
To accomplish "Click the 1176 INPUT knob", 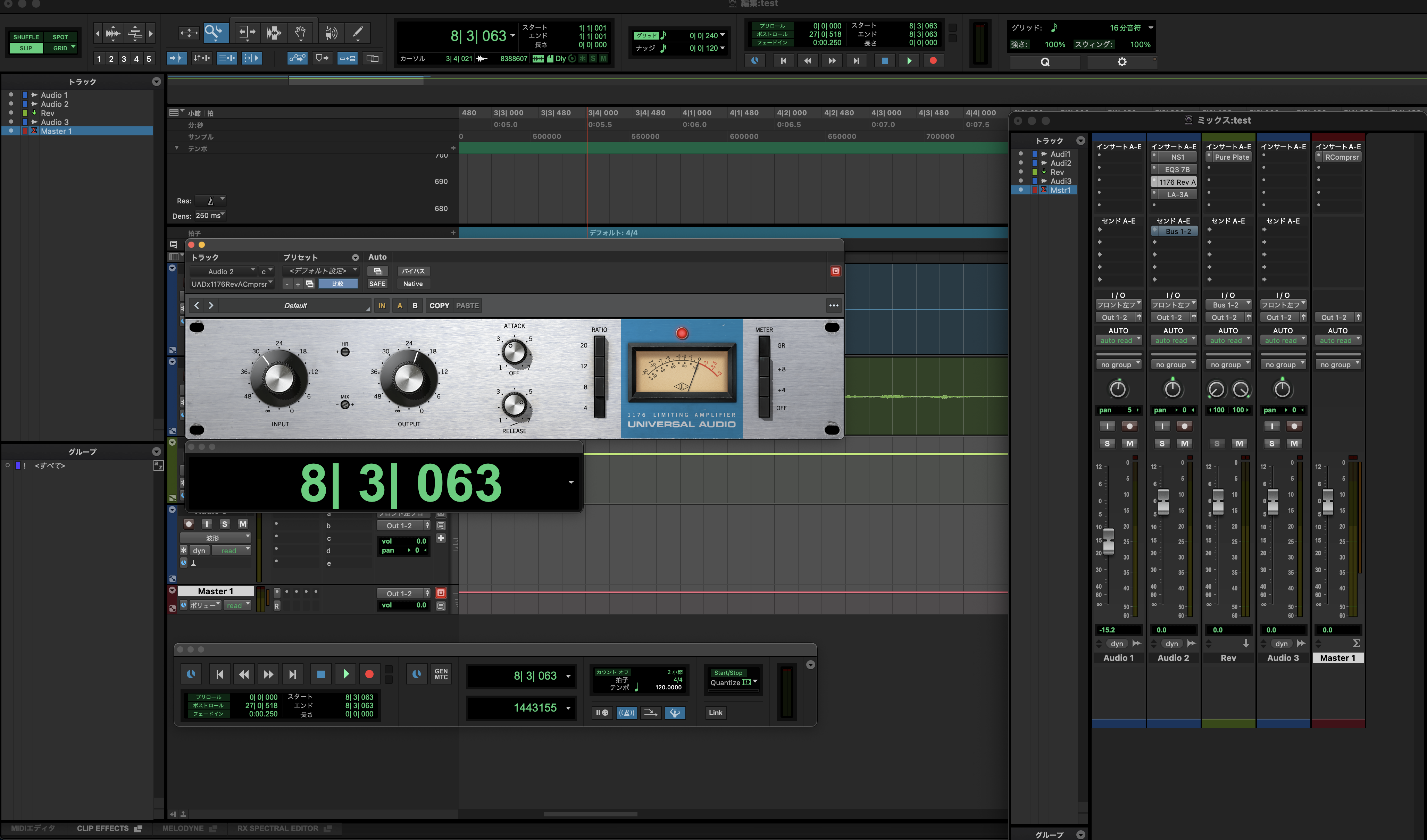I will click(278, 379).
